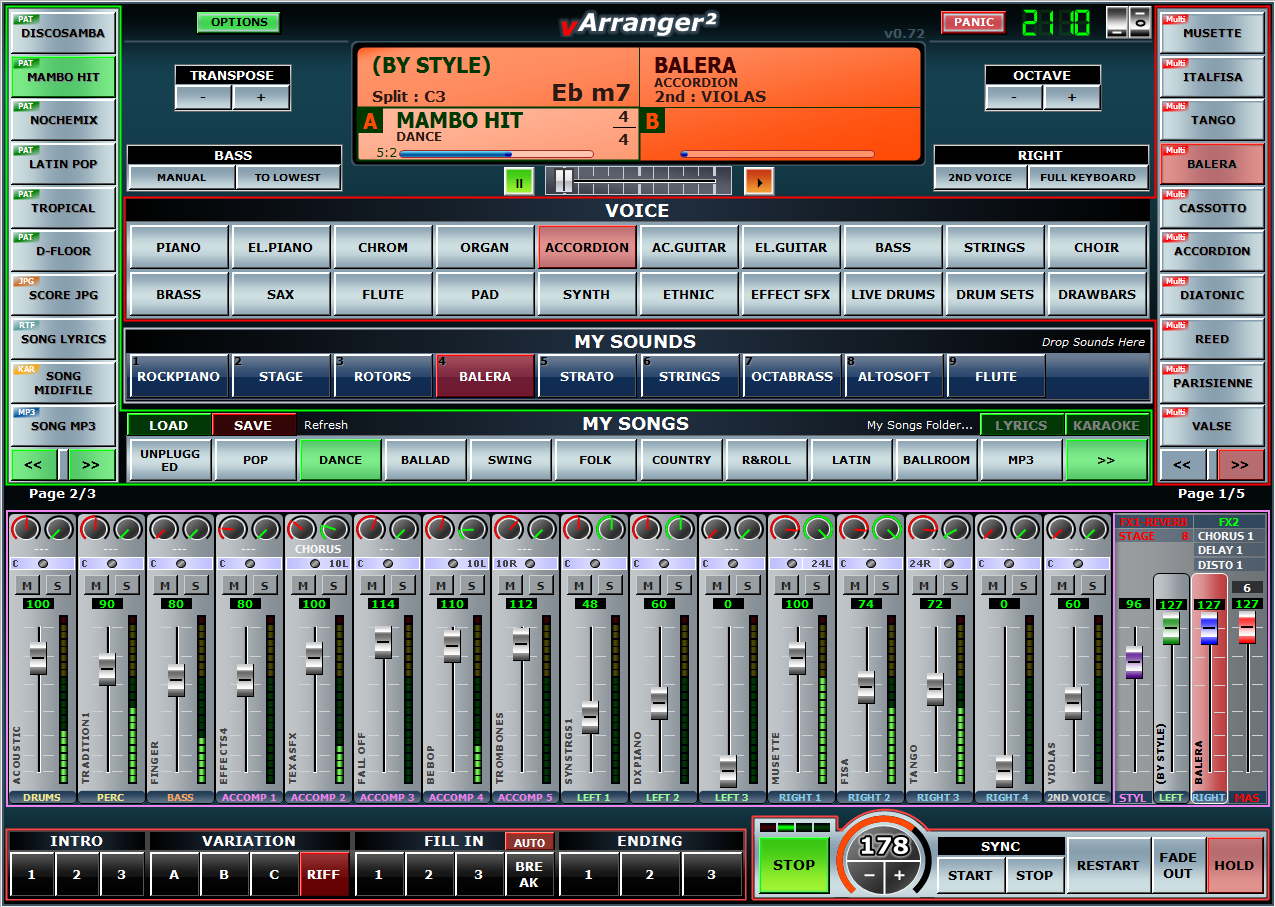This screenshot has height=907, width=1275.
Task: Click the red reverb knob on DRUMS channel
Action: (25, 529)
